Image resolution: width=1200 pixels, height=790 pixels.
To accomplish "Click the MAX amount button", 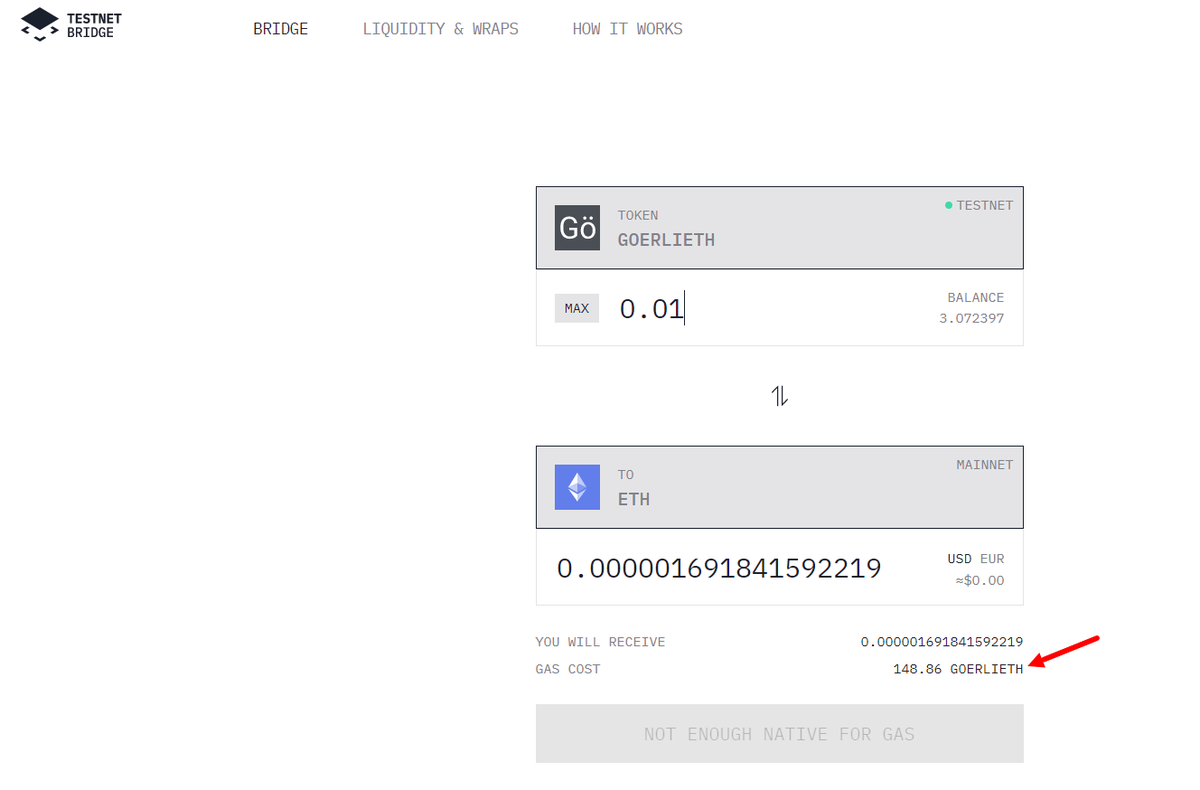I will (x=576, y=308).
